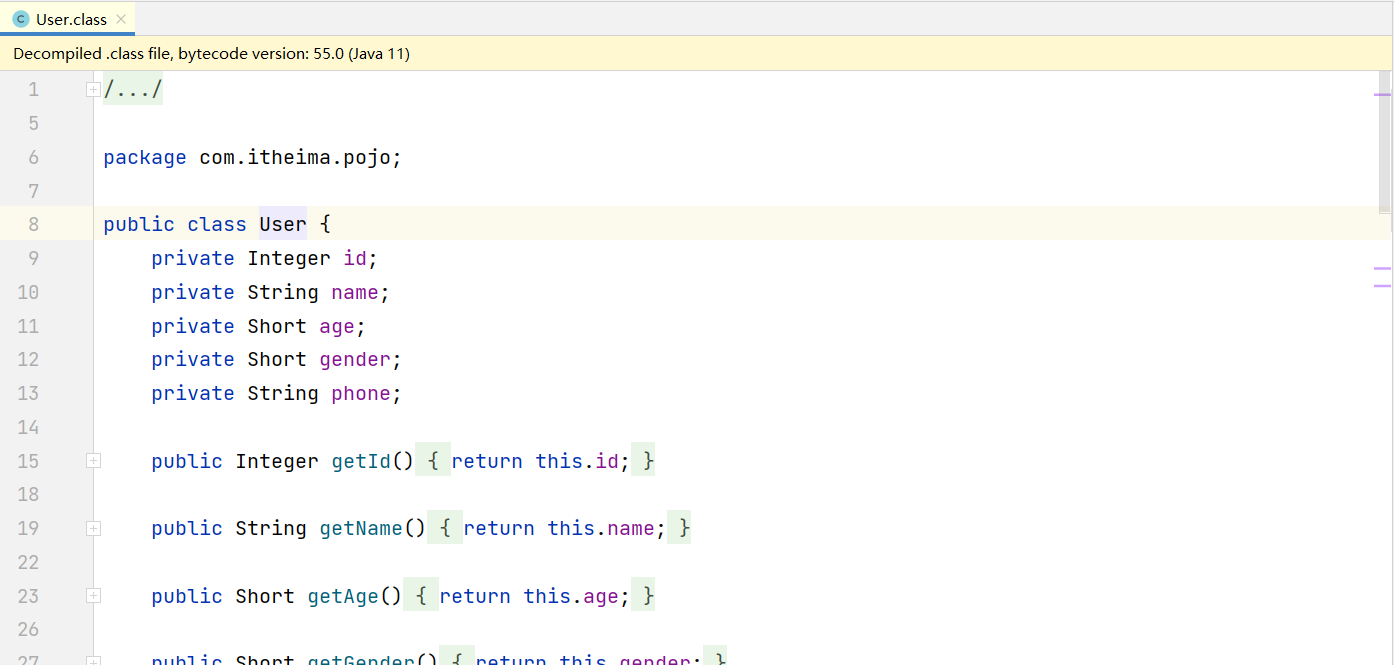Jump to the topmost purple stripe marker
The height and width of the screenshot is (665, 1394).
[x=1383, y=94]
